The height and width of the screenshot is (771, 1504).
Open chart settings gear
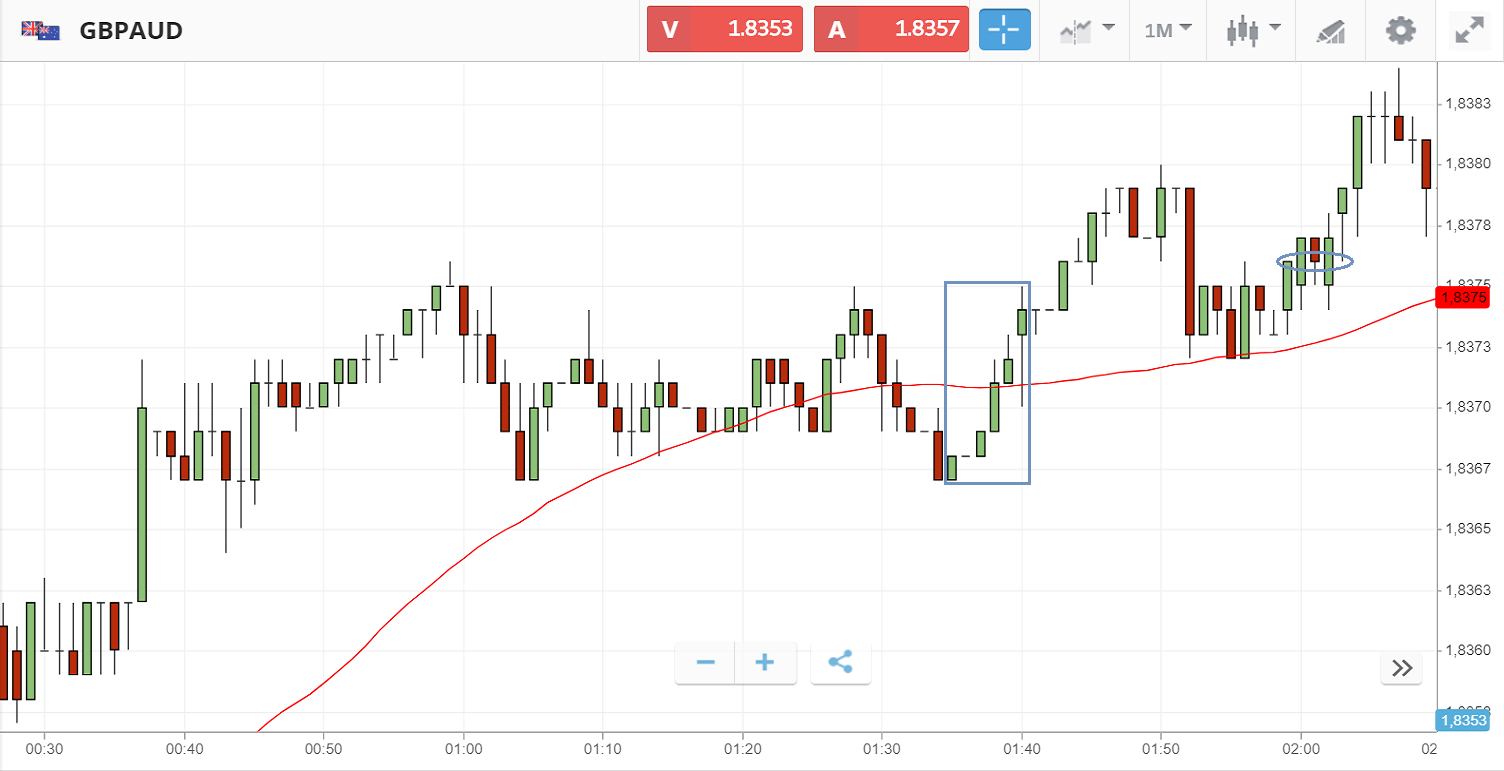pos(1400,30)
